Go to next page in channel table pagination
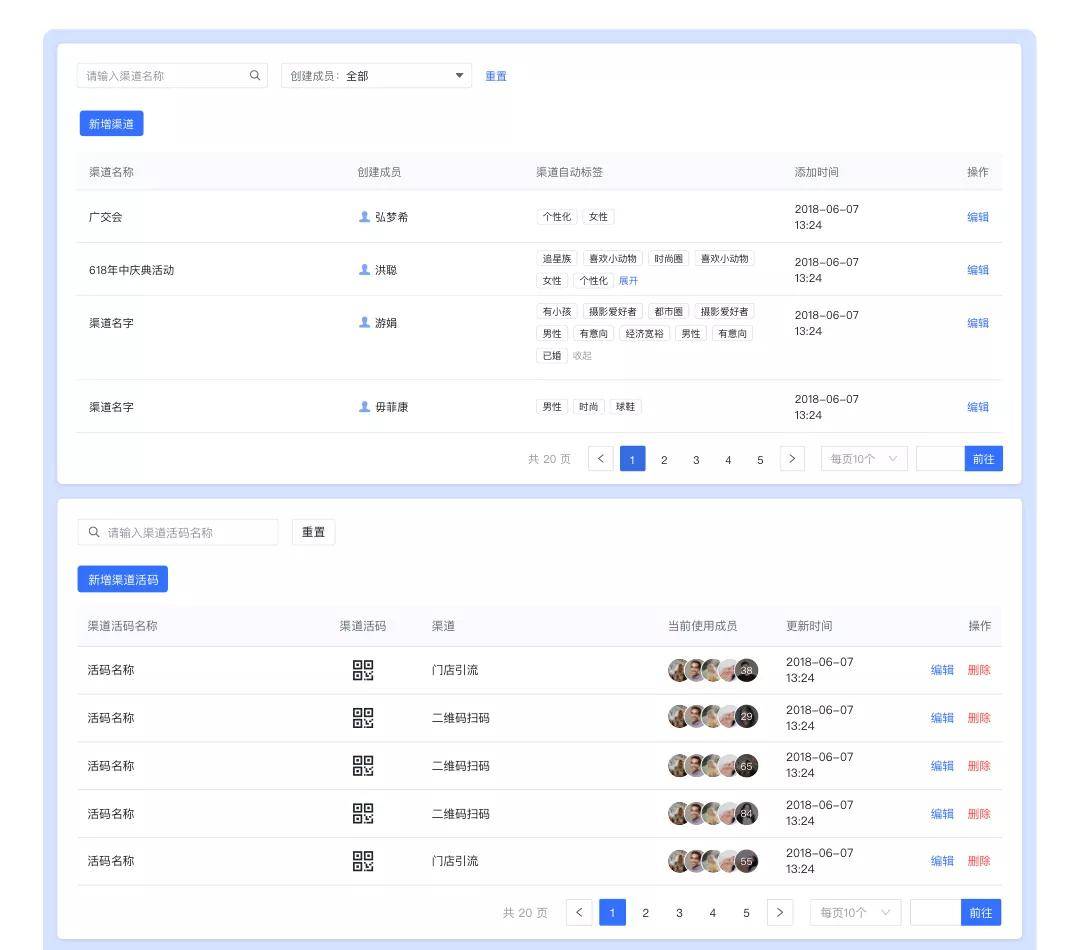 [792, 459]
